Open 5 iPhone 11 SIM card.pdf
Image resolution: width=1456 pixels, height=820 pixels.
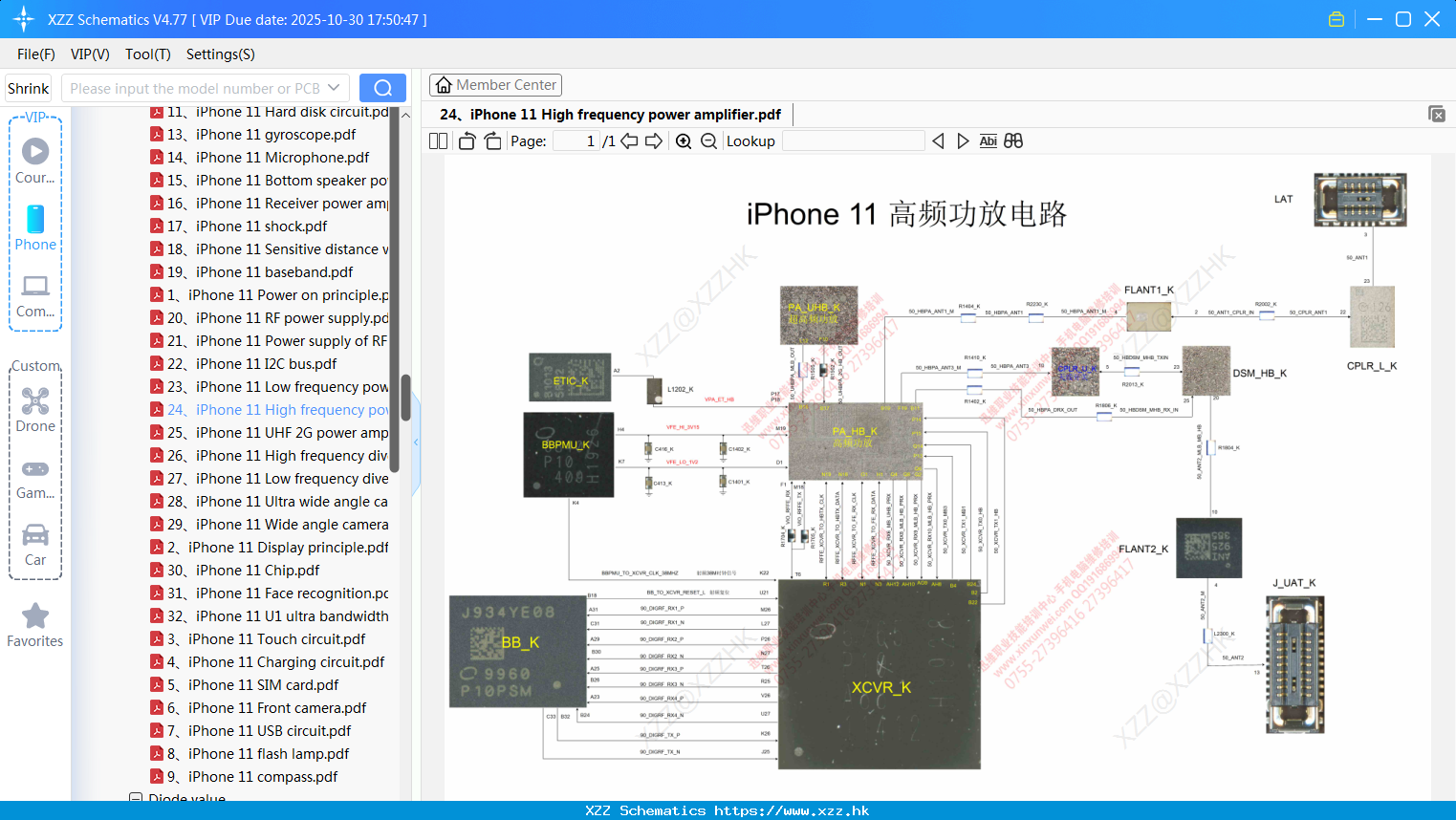pos(244,685)
